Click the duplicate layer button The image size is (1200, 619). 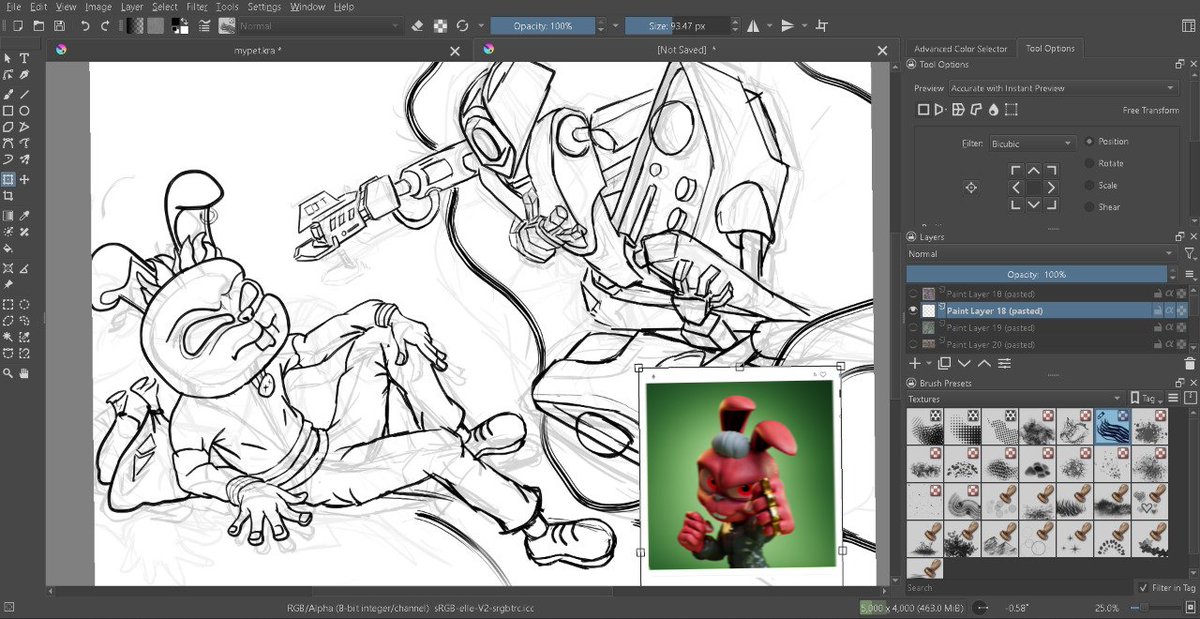click(944, 364)
